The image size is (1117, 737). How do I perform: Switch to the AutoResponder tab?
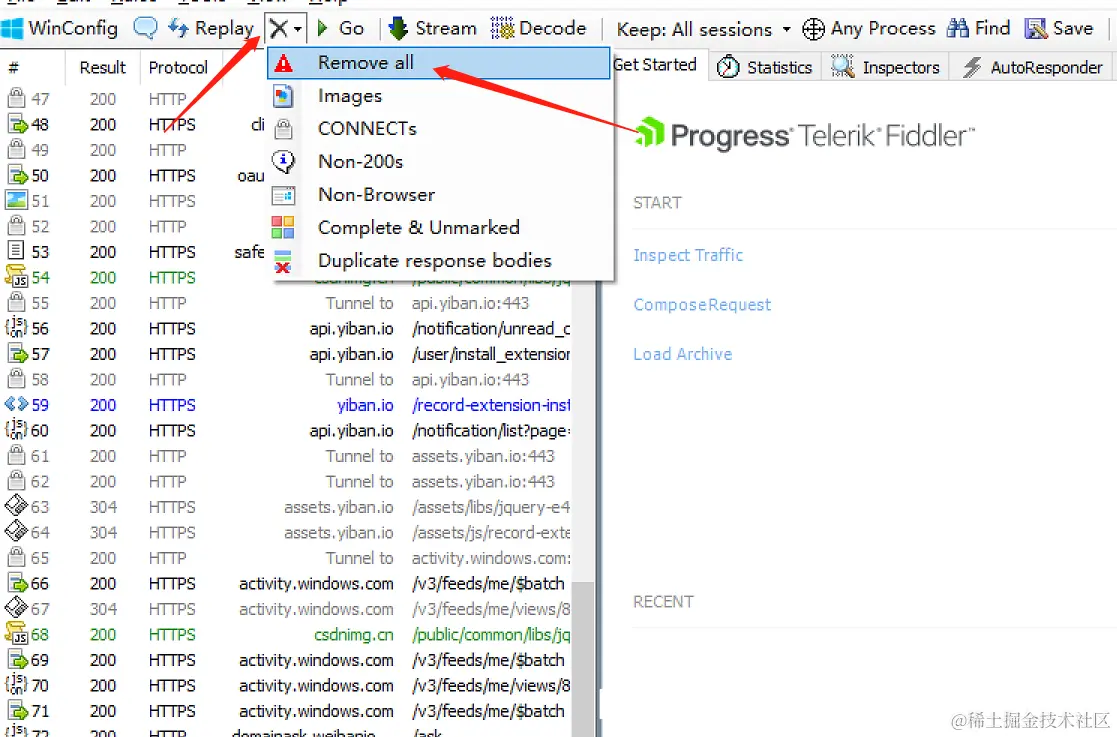1033,67
